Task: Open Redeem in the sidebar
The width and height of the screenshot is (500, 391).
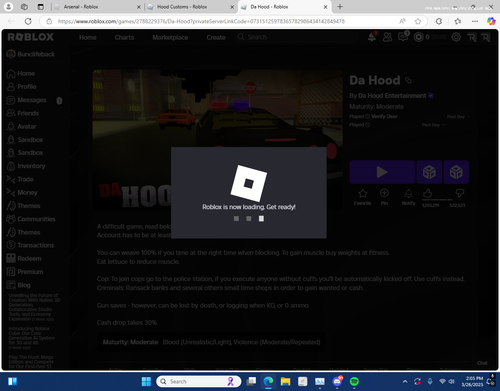Action: [24, 258]
